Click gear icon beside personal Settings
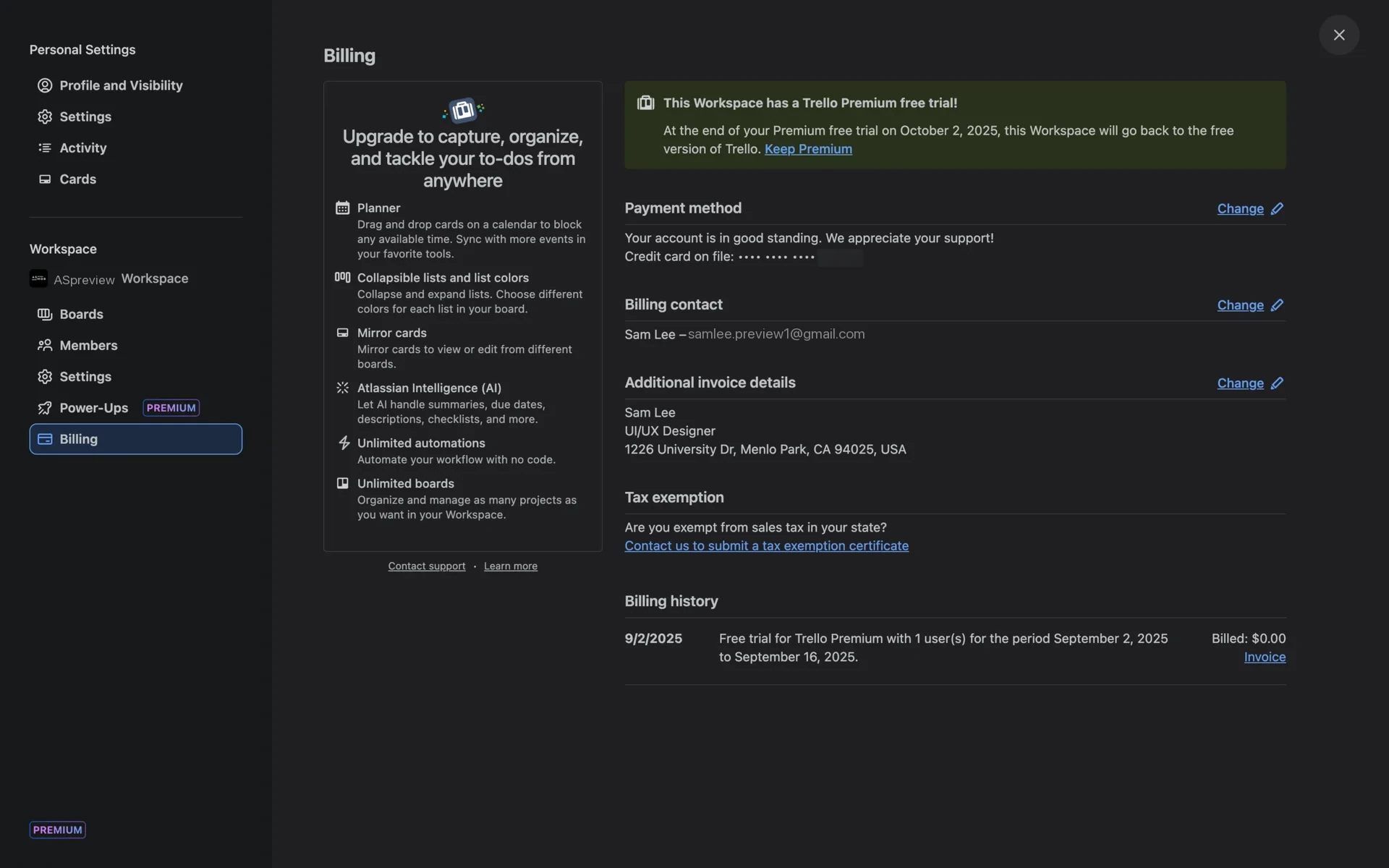The height and width of the screenshot is (868, 1389). [x=45, y=116]
